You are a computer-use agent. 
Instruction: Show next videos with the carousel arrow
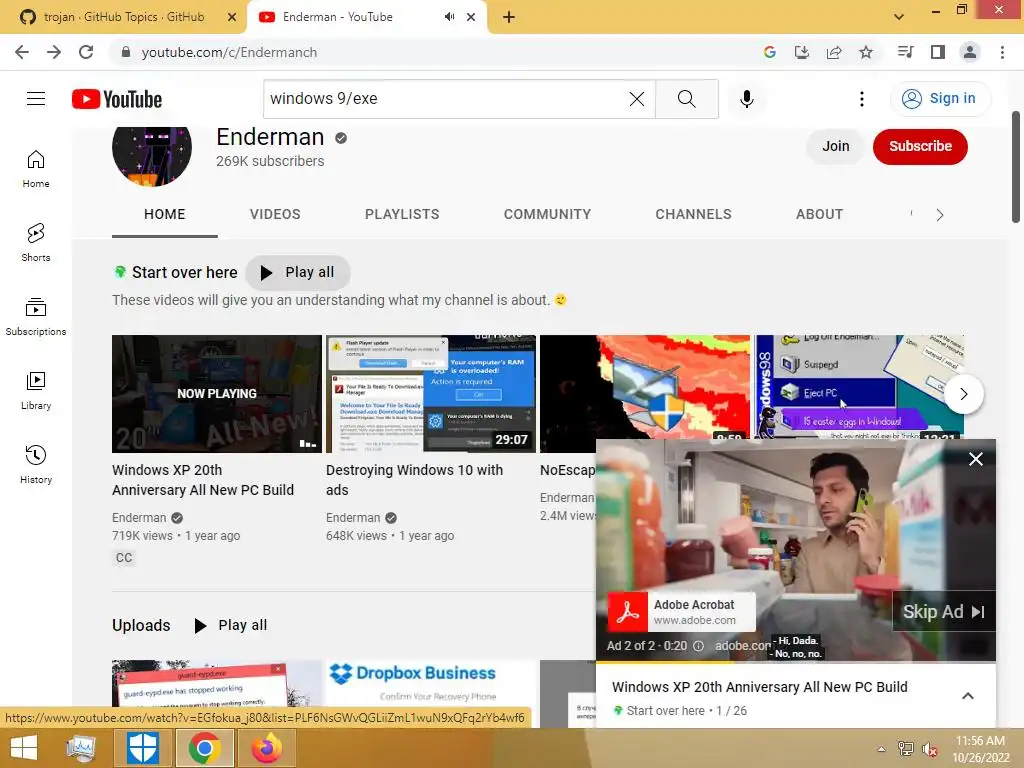pos(963,394)
